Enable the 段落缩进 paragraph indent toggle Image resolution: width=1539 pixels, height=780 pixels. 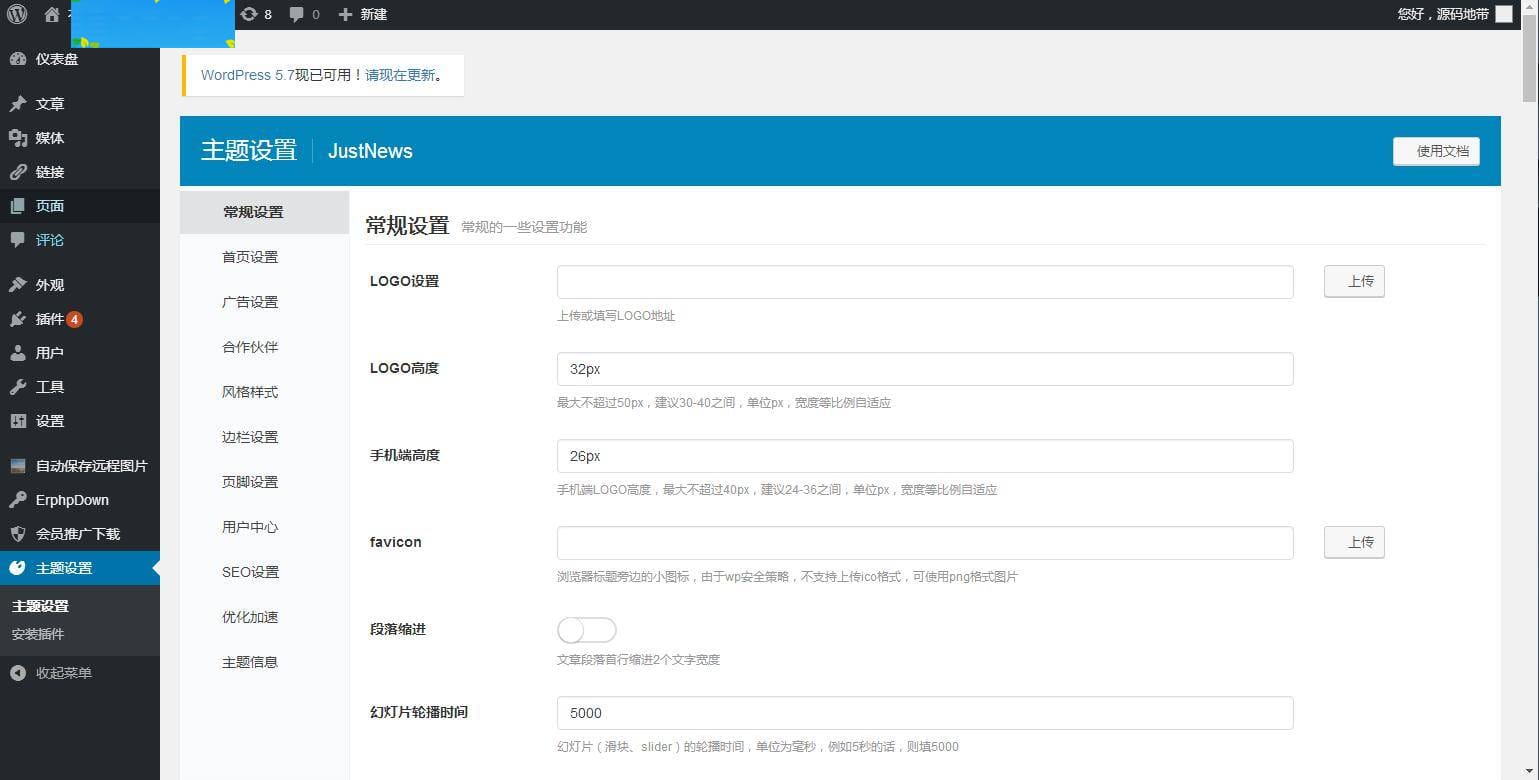pos(586,630)
